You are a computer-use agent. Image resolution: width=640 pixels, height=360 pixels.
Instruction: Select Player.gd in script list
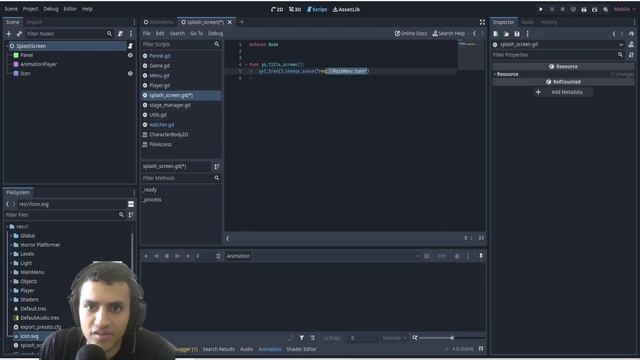[x=160, y=85]
